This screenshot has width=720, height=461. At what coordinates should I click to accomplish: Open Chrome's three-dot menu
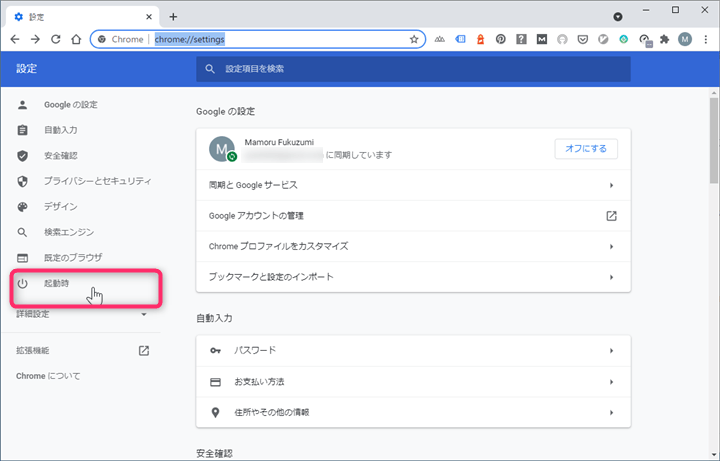(706, 39)
